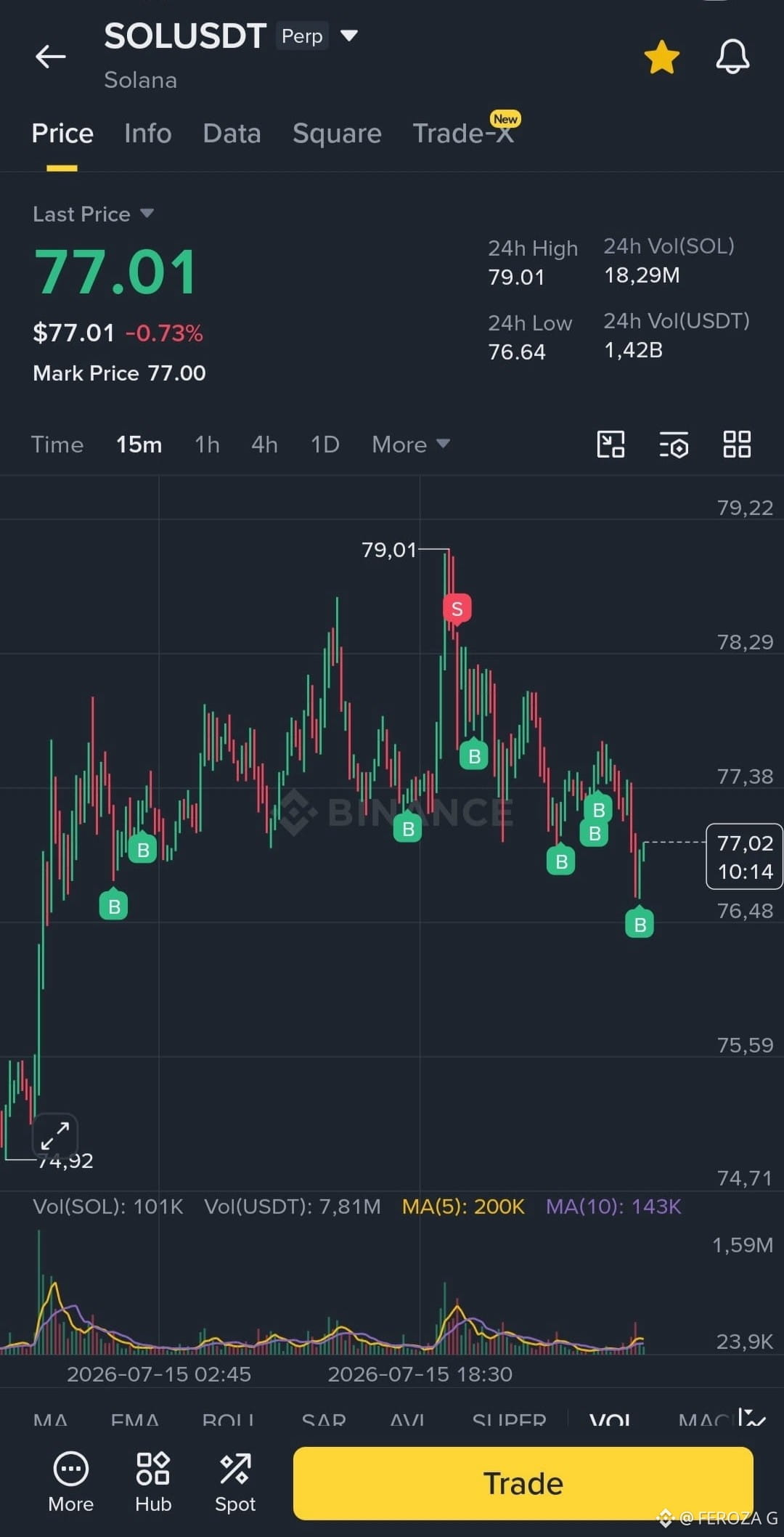Open the chart drawing tools icon

click(x=611, y=444)
